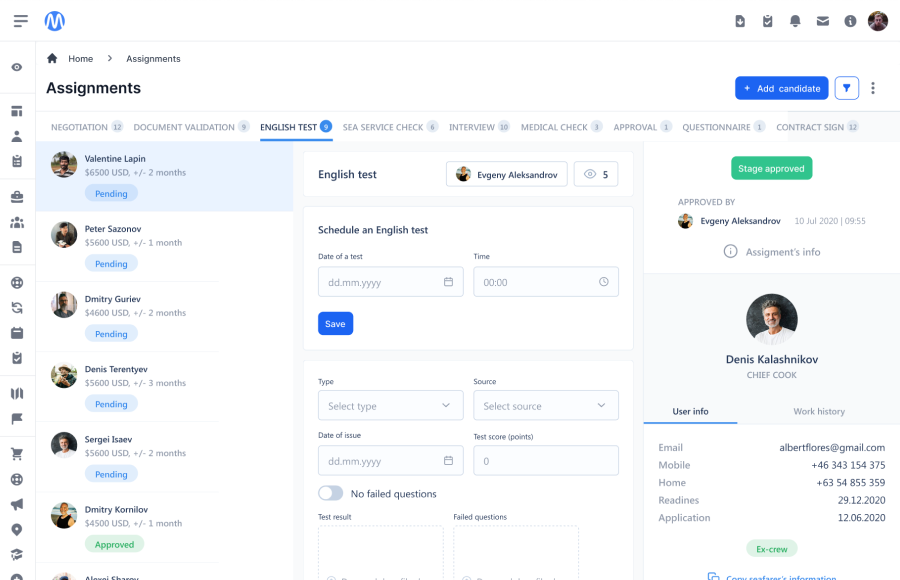Open the user profile avatar in the header
900x580 pixels.
[x=878, y=21]
